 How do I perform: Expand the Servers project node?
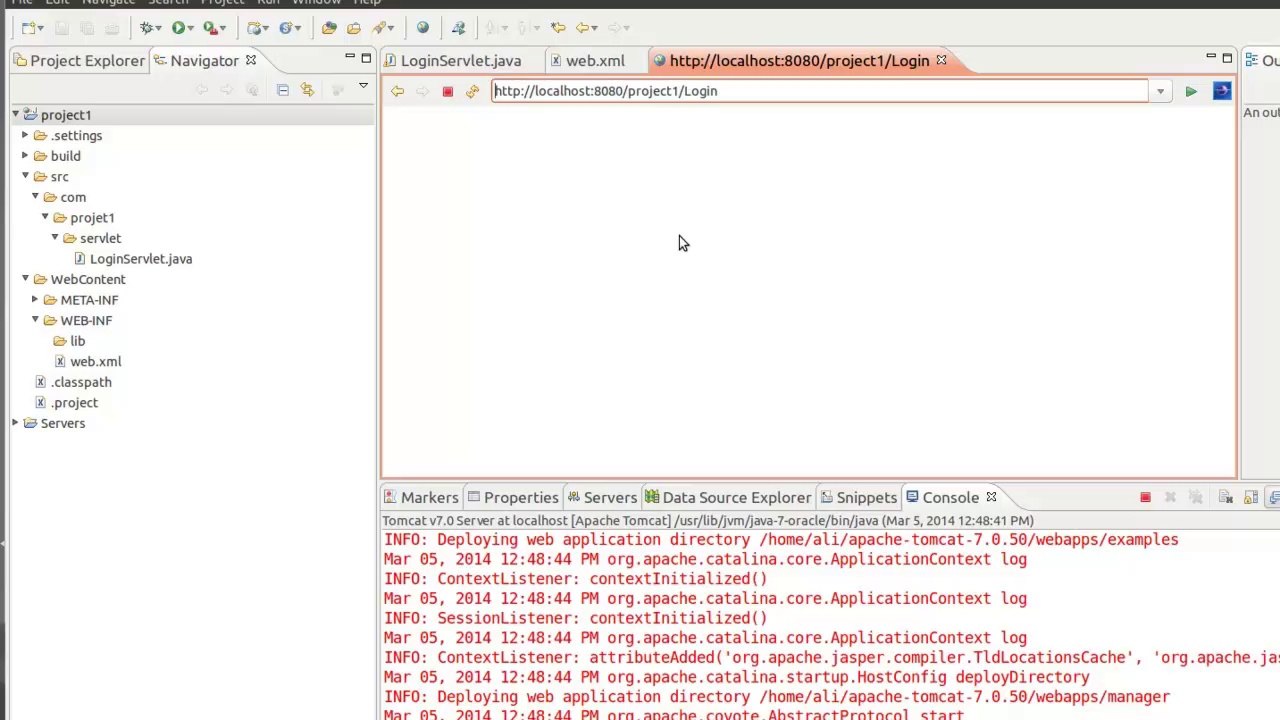tap(16, 423)
